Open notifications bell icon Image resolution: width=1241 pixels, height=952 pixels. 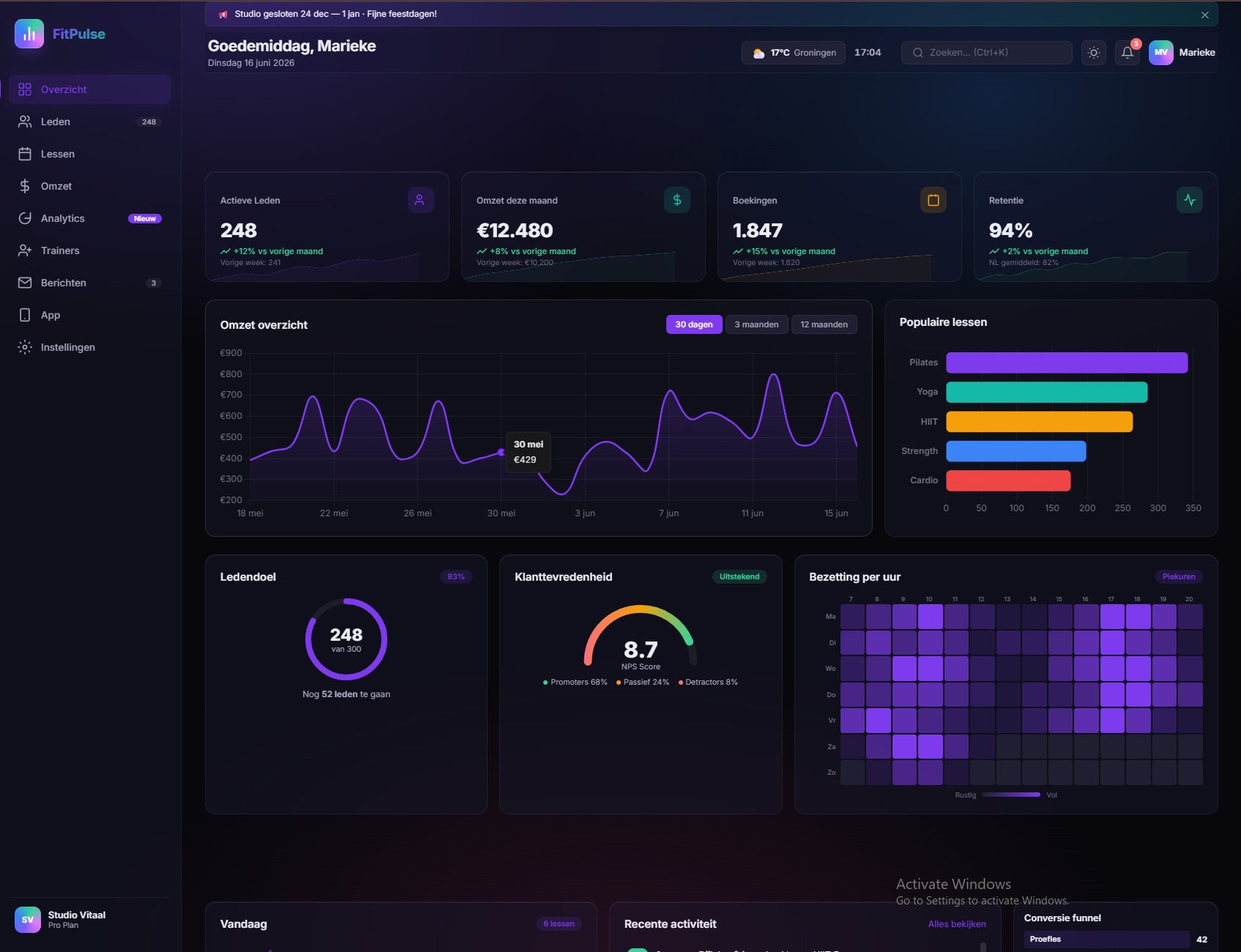(1128, 53)
